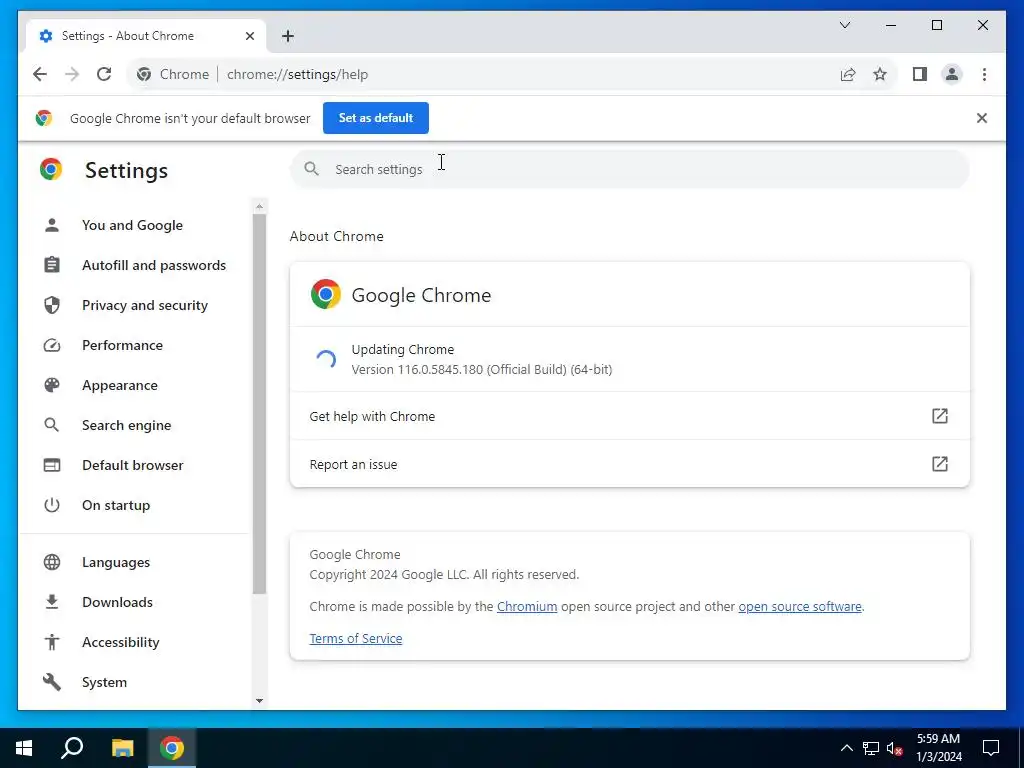Open System settings section

[104, 682]
